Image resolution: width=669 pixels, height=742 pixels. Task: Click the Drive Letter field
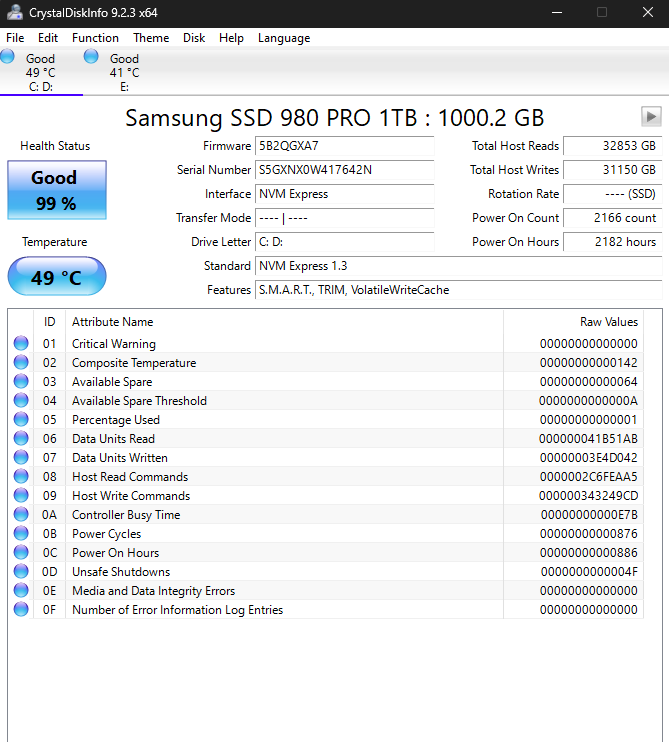point(344,242)
